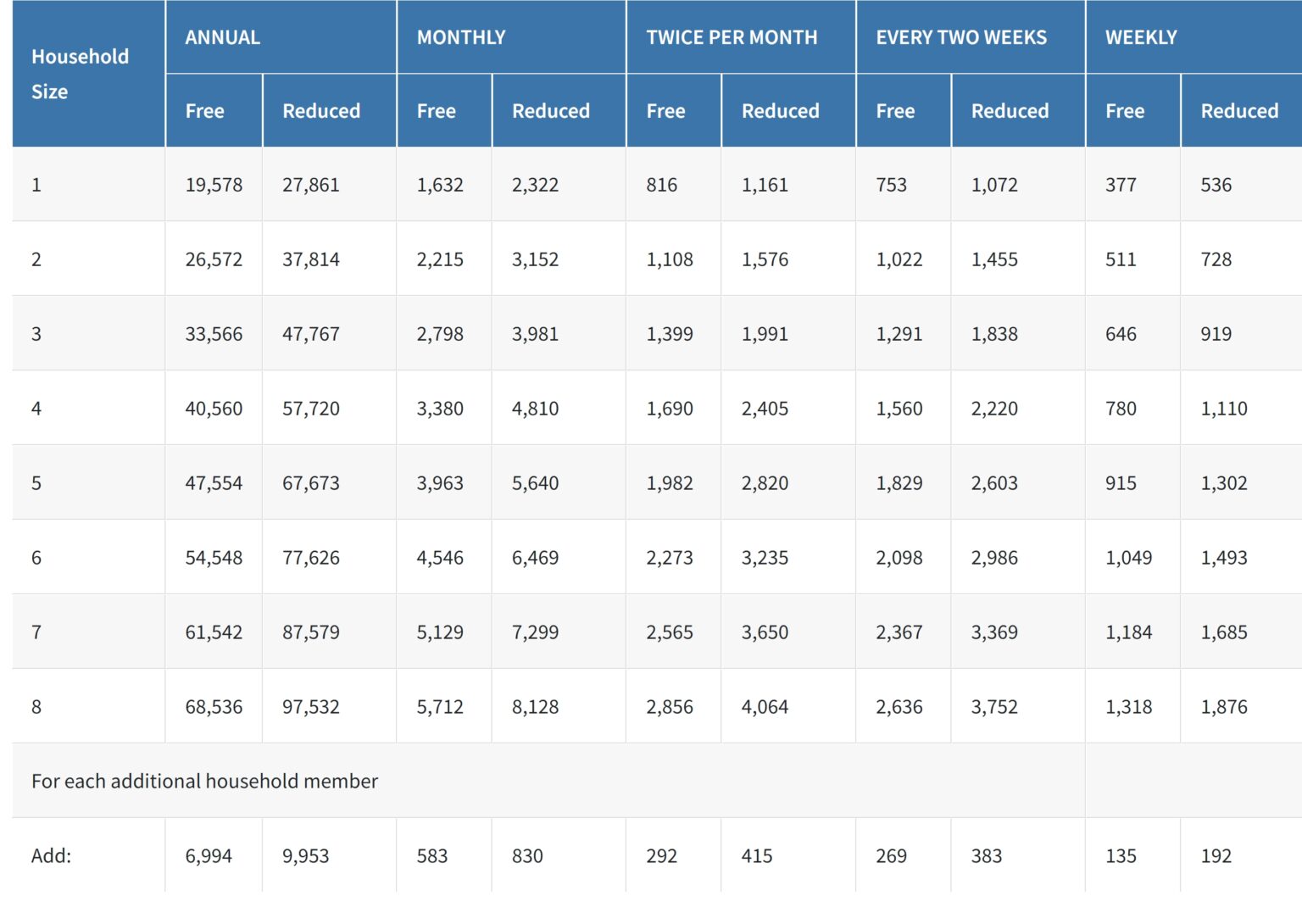Click the Free subheader under EVERY TWO WEEKS
Viewport: 1302px width, 924px height.
895,111
